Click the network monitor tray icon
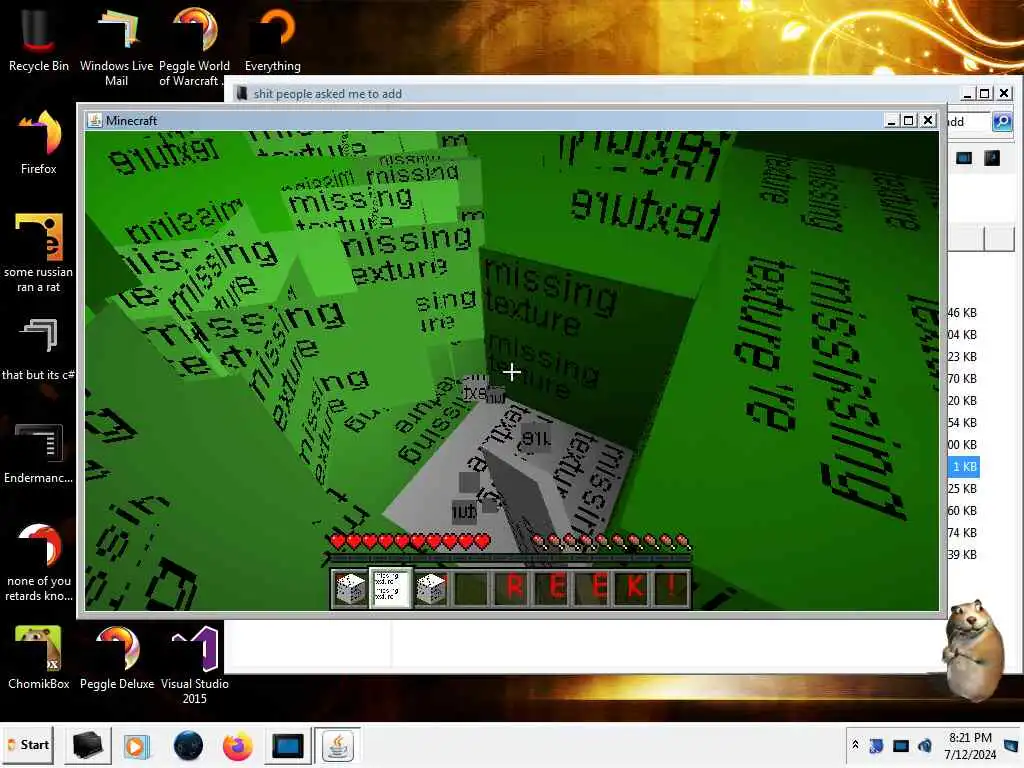This screenshot has height=768, width=1024. click(x=901, y=746)
